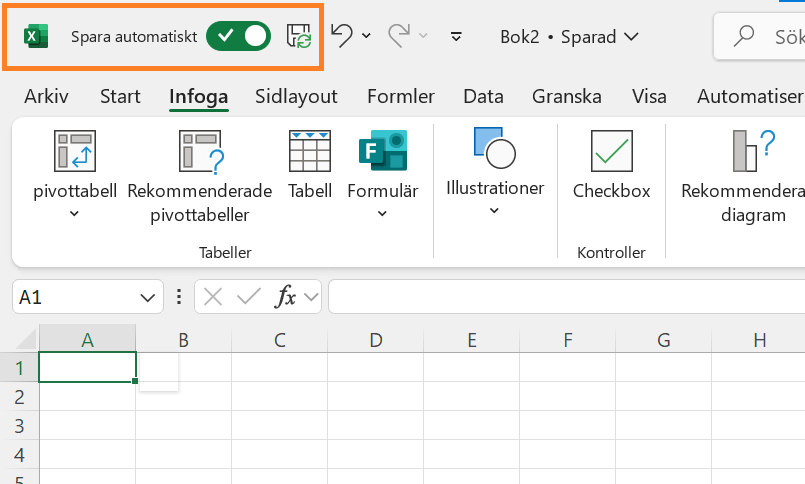The width and height of the screenshot is (805, 484).
Task: Select column E header
Action: click(472, 339)
